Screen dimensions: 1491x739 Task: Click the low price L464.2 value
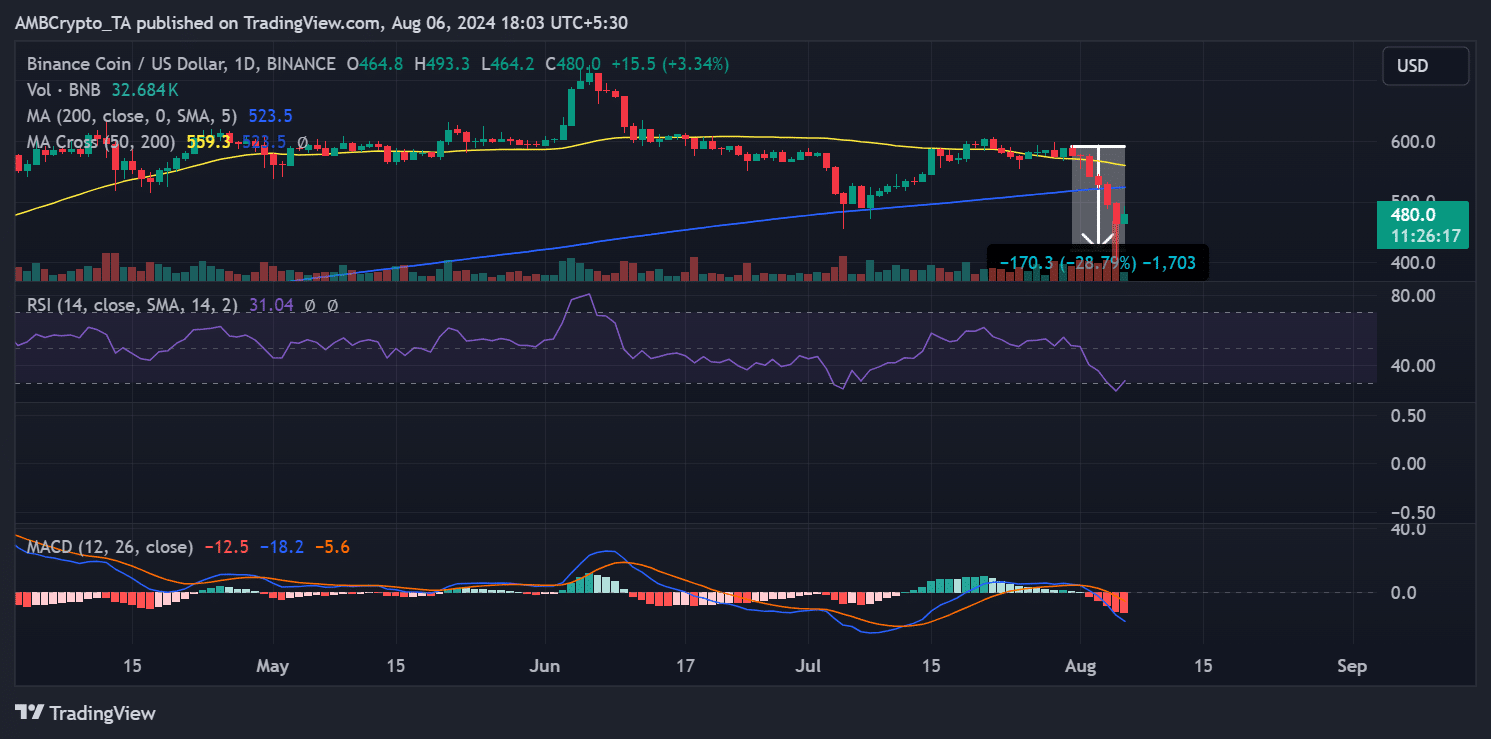pos(507,64)
